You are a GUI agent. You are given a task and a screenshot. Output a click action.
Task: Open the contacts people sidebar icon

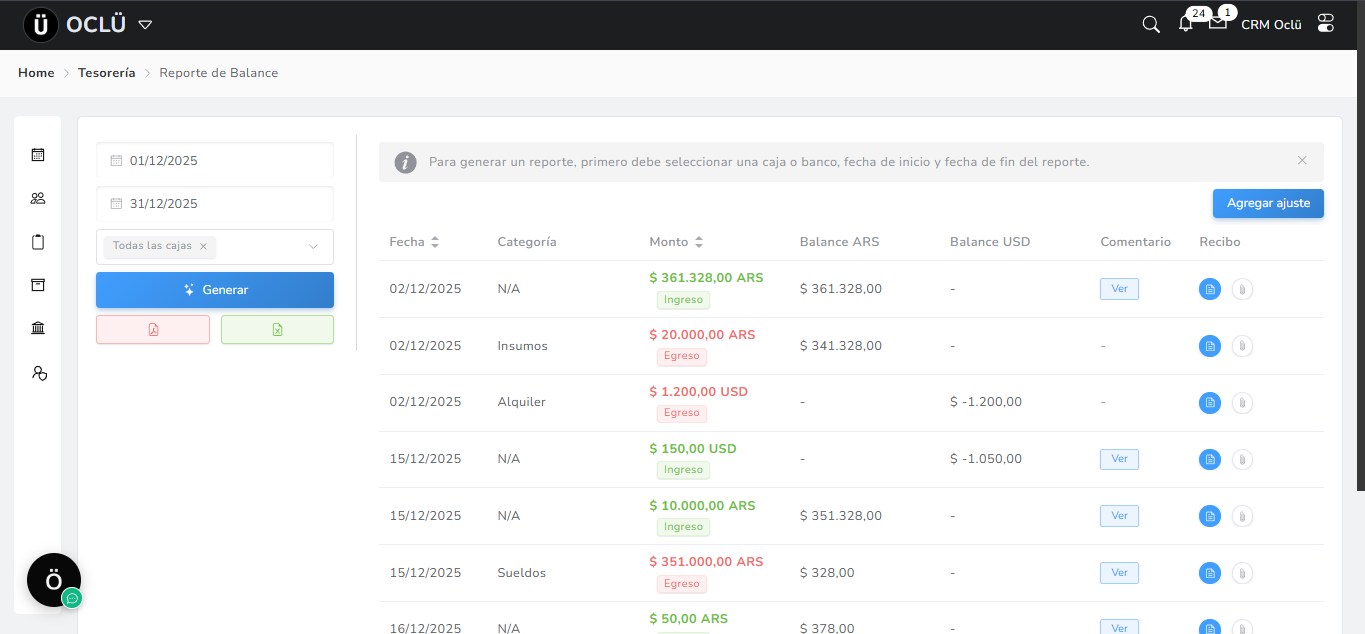click(x=38, y=198)
